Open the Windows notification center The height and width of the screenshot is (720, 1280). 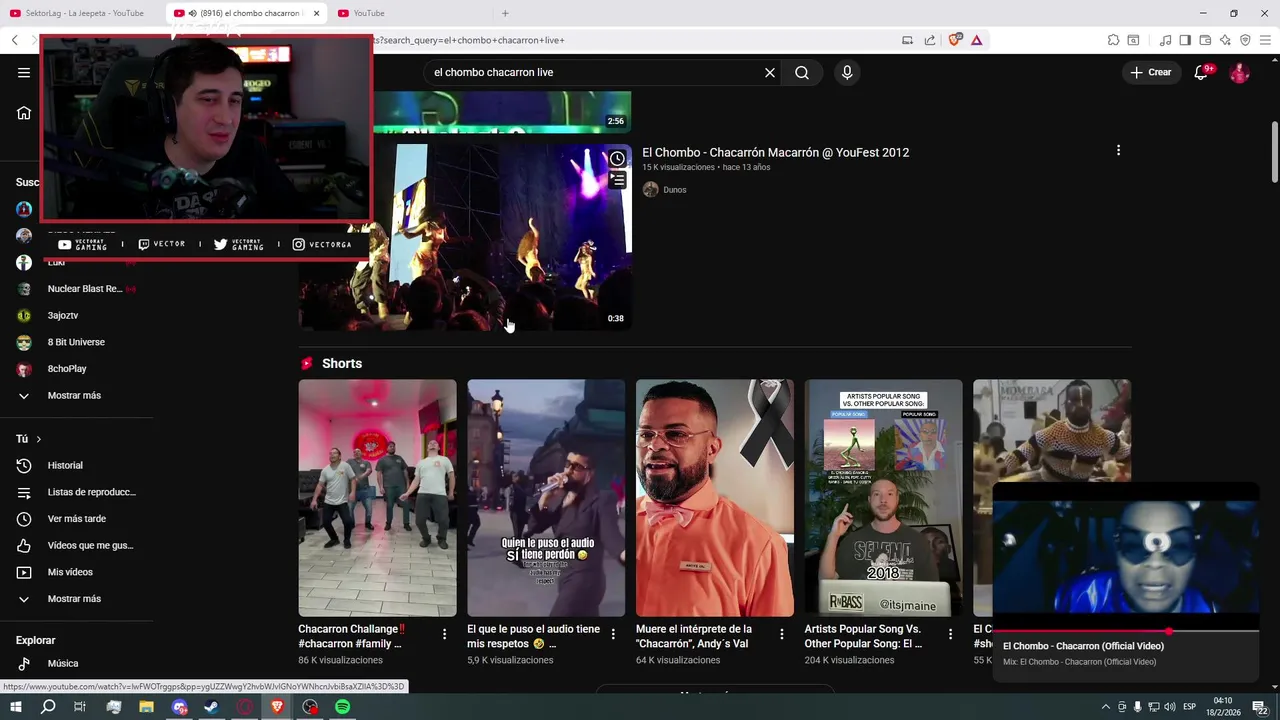coord(1260,707)
